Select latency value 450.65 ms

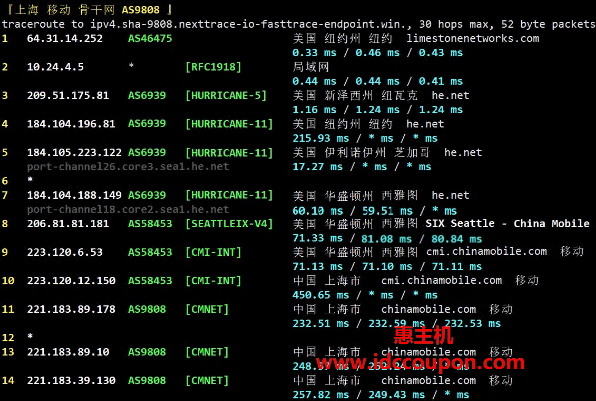320,295
